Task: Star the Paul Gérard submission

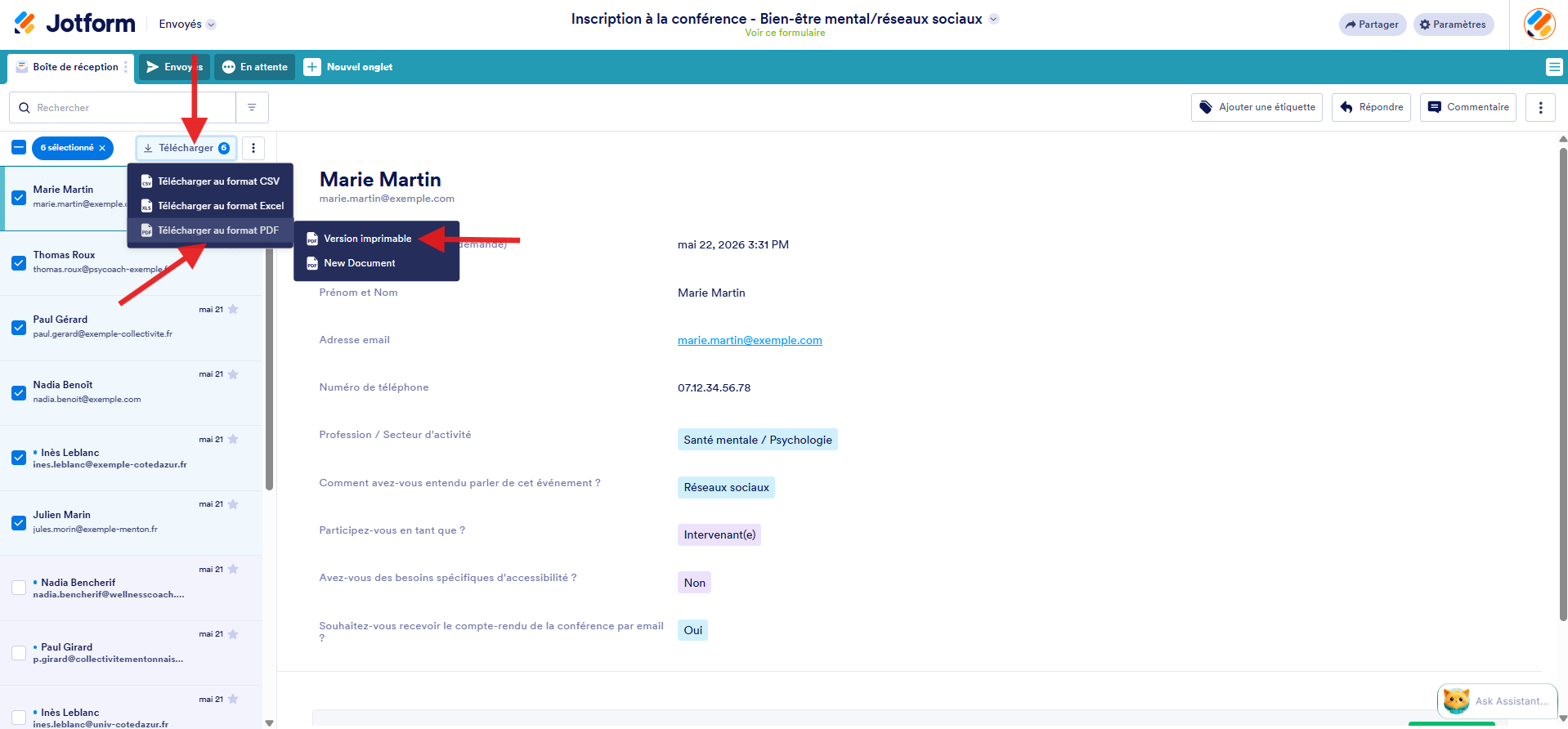Action: (x=233, y=309)
